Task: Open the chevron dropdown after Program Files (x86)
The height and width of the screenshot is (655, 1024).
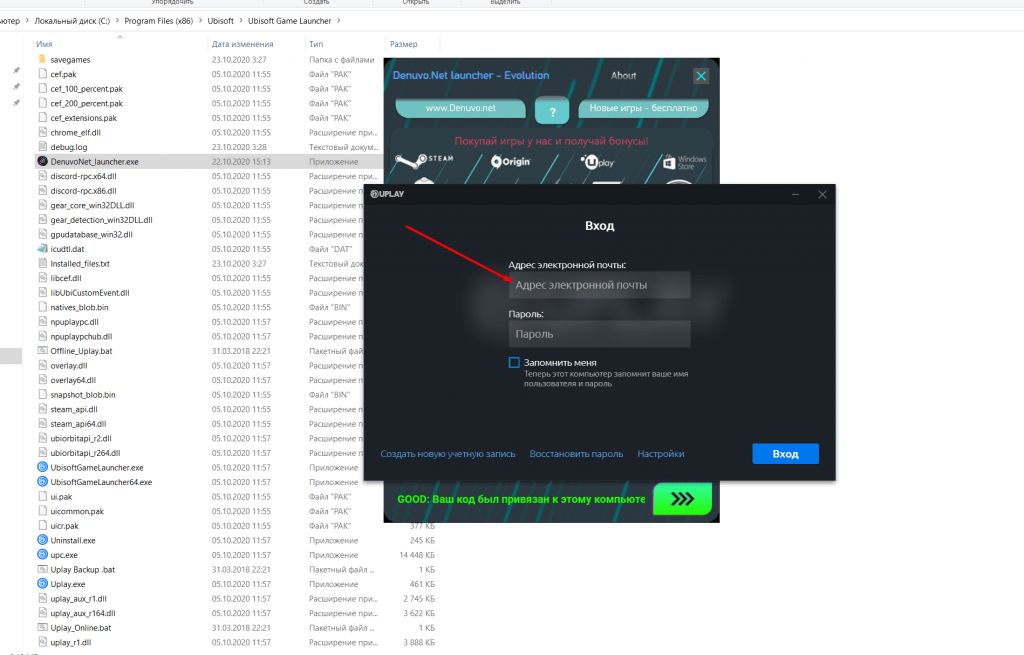Action: tap(200, 20)
